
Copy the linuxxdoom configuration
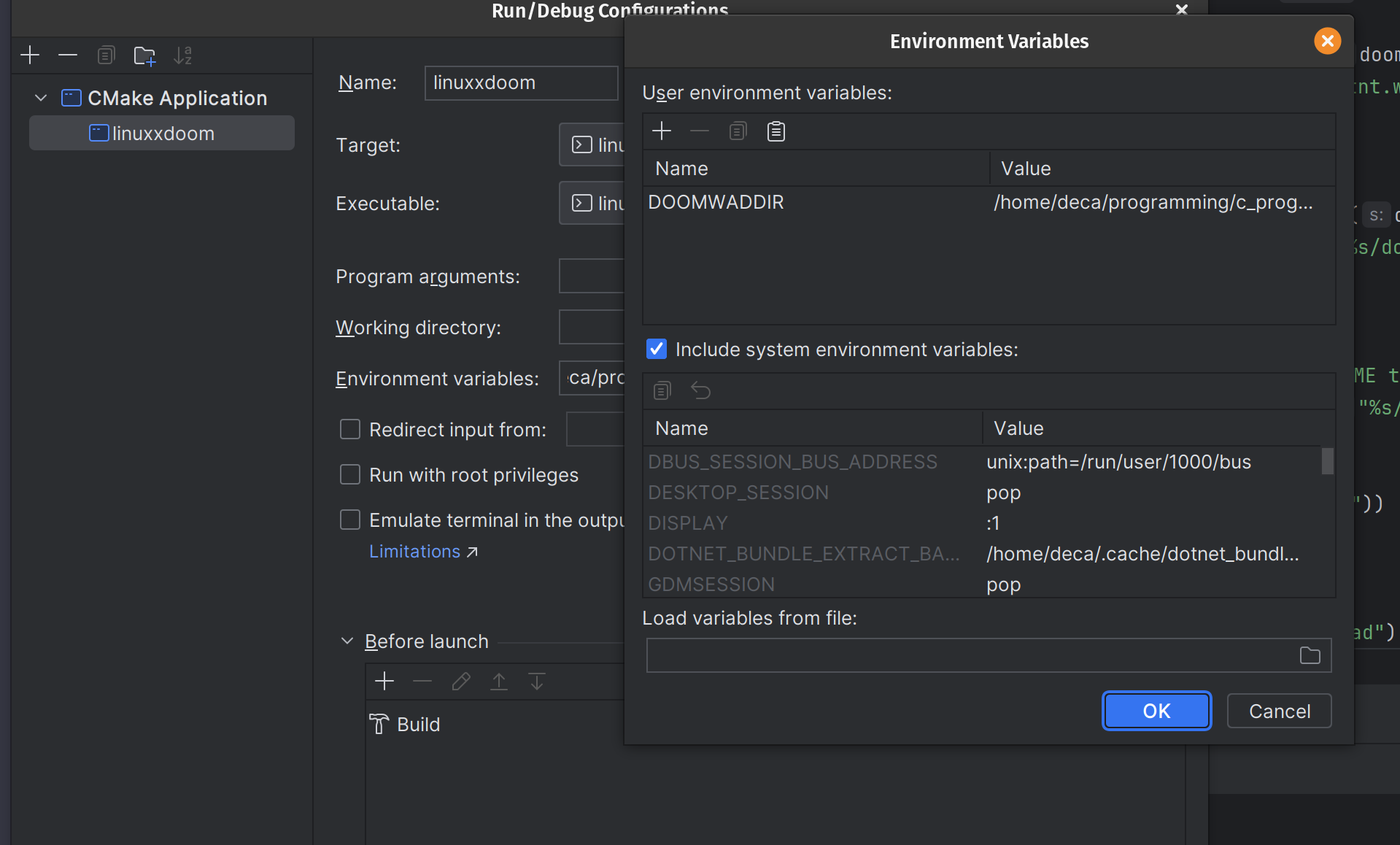coord(106,55)
